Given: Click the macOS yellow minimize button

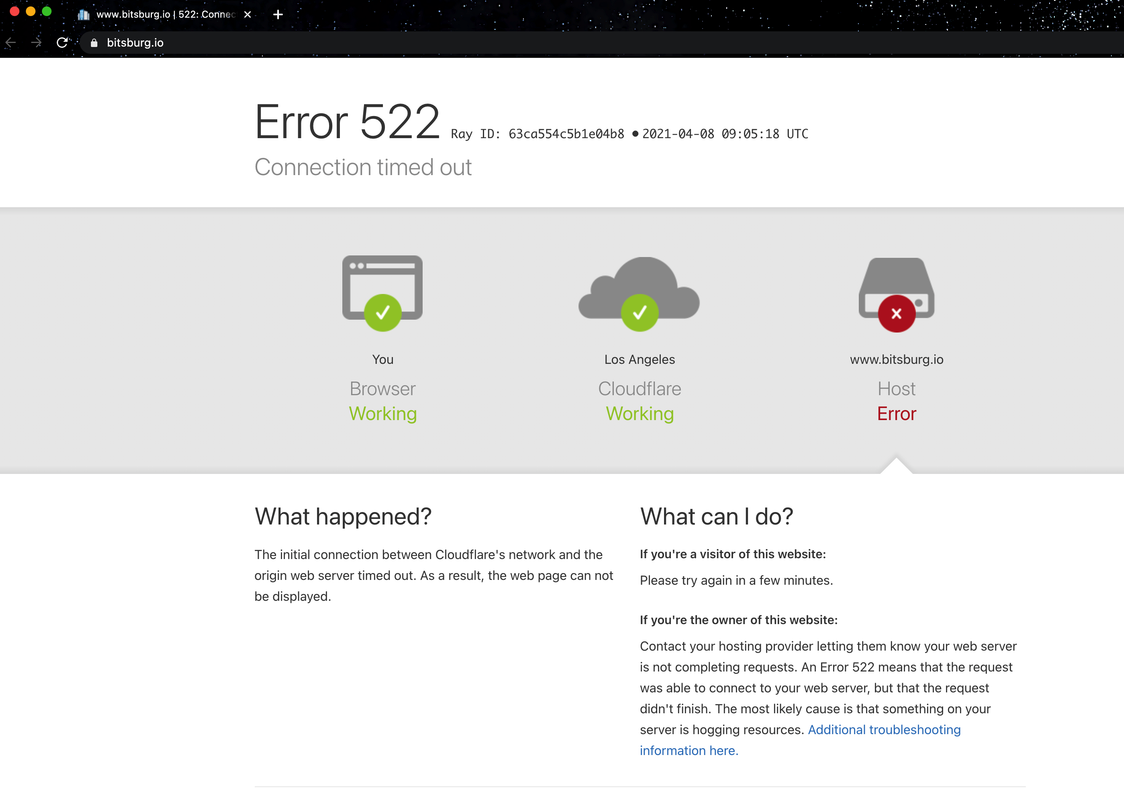Looking at the screenshot, I should (30, 11).
